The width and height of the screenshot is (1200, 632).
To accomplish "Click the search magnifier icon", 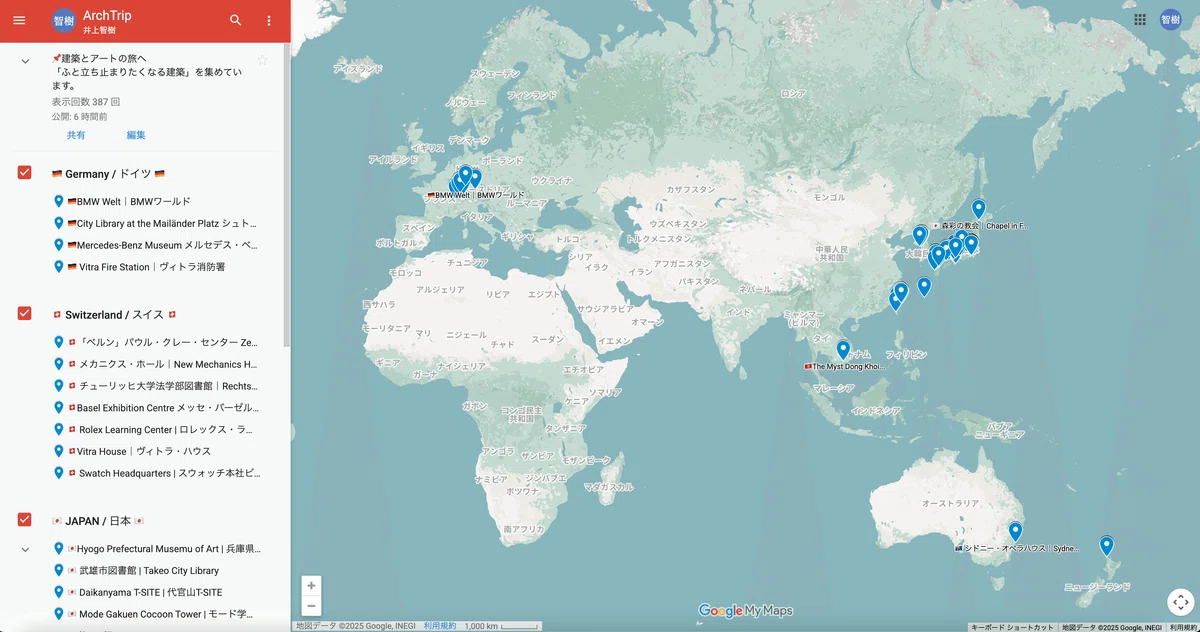I will coord(236,20).
